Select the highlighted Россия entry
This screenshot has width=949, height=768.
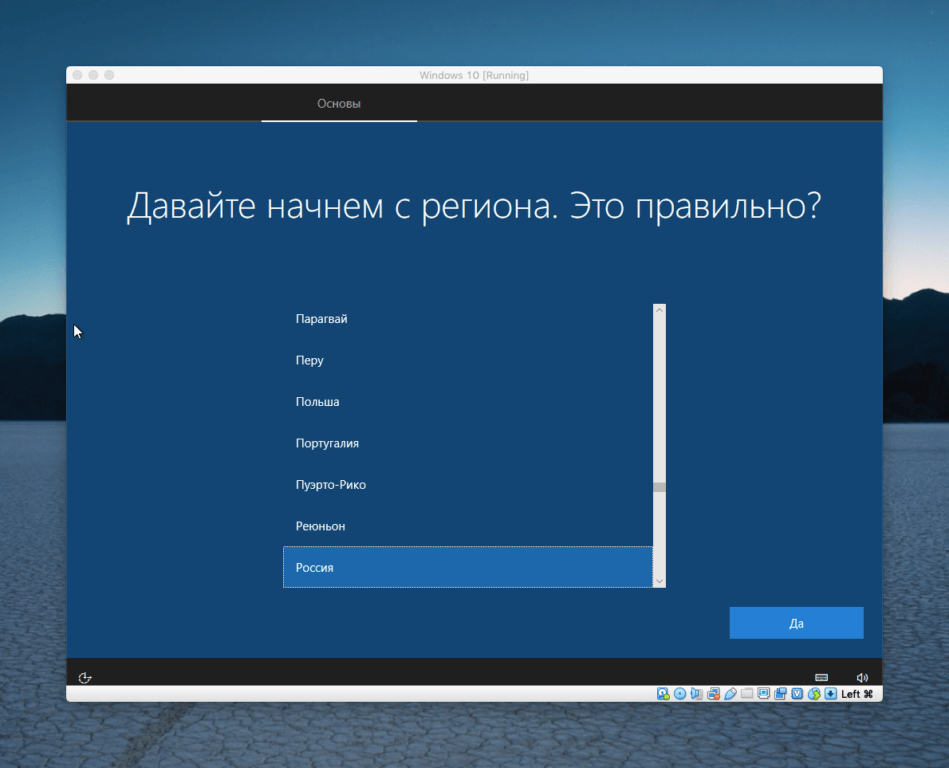tap(468, 567)
